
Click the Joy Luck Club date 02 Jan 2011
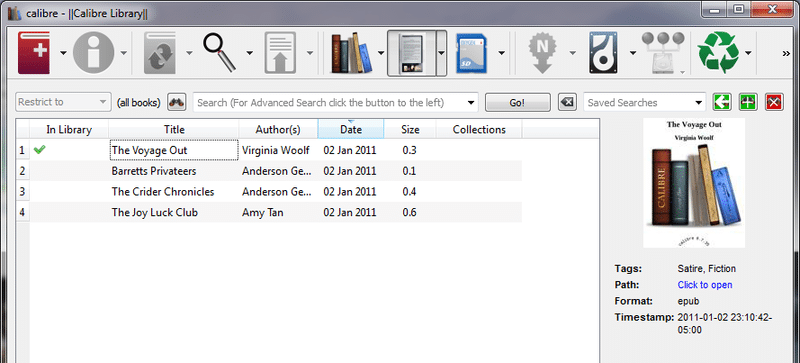[349, 212]
